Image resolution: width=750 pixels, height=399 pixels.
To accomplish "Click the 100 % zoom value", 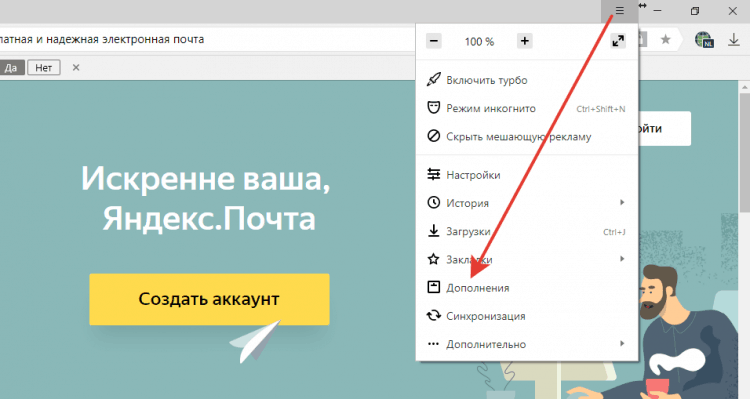I will click(479, 42).
